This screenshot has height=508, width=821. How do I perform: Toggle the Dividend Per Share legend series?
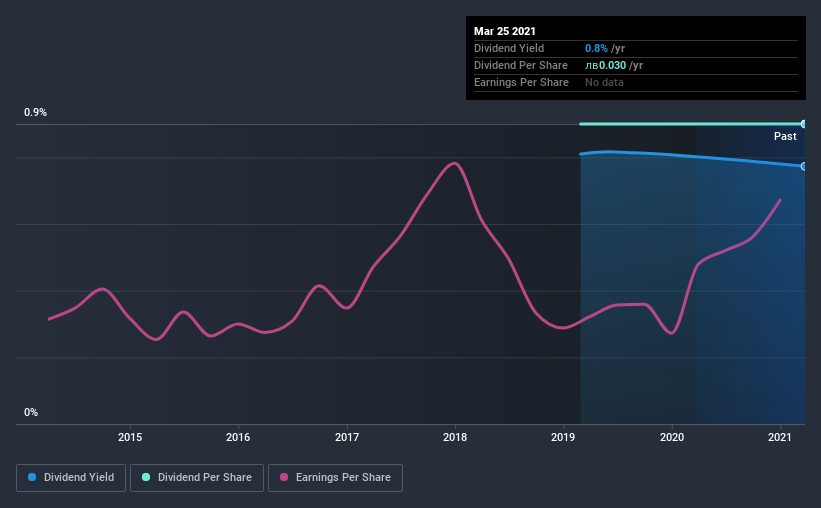[x=199, y=478]
